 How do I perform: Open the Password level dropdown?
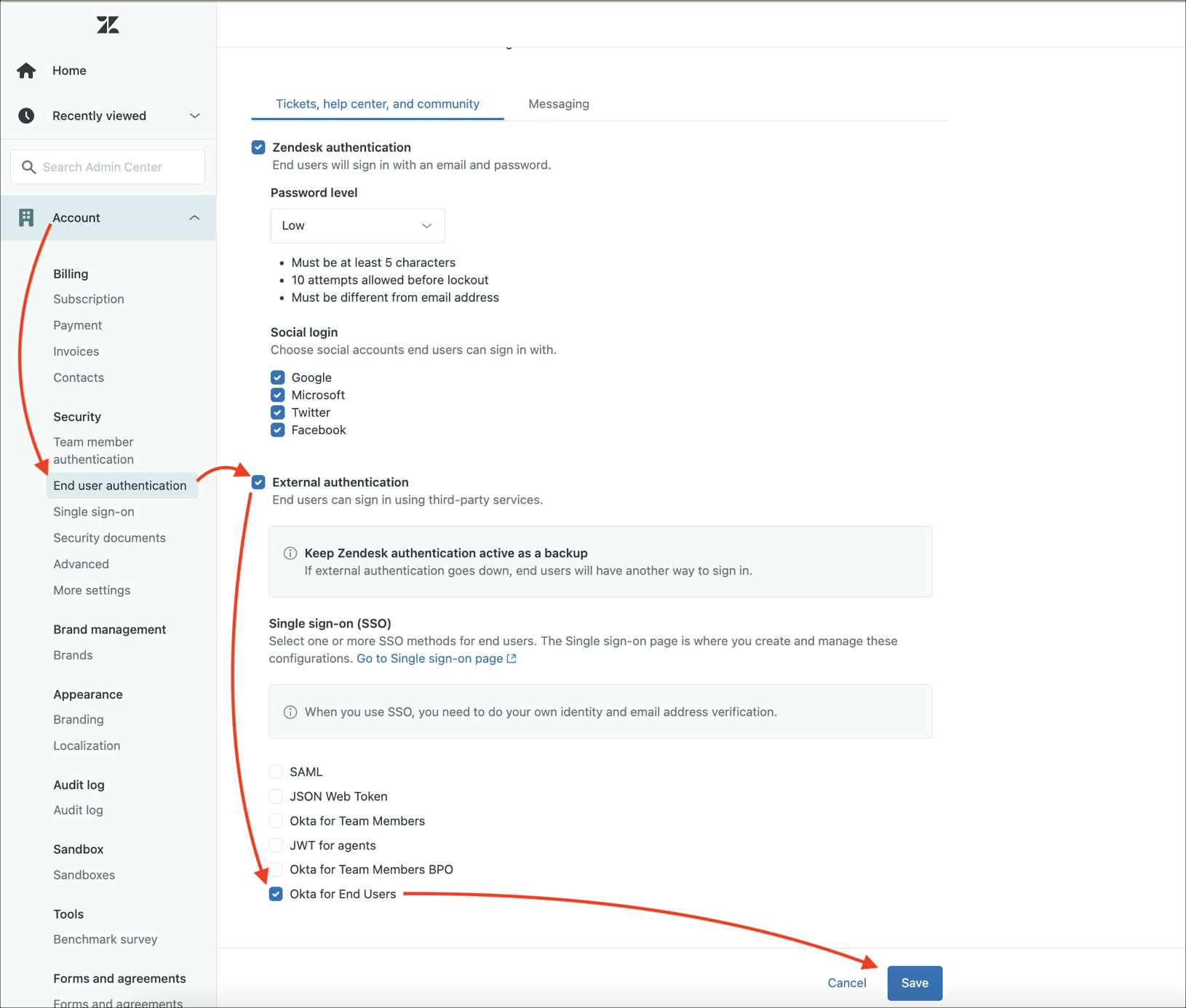pyautogui.click(x=357, y=225)
